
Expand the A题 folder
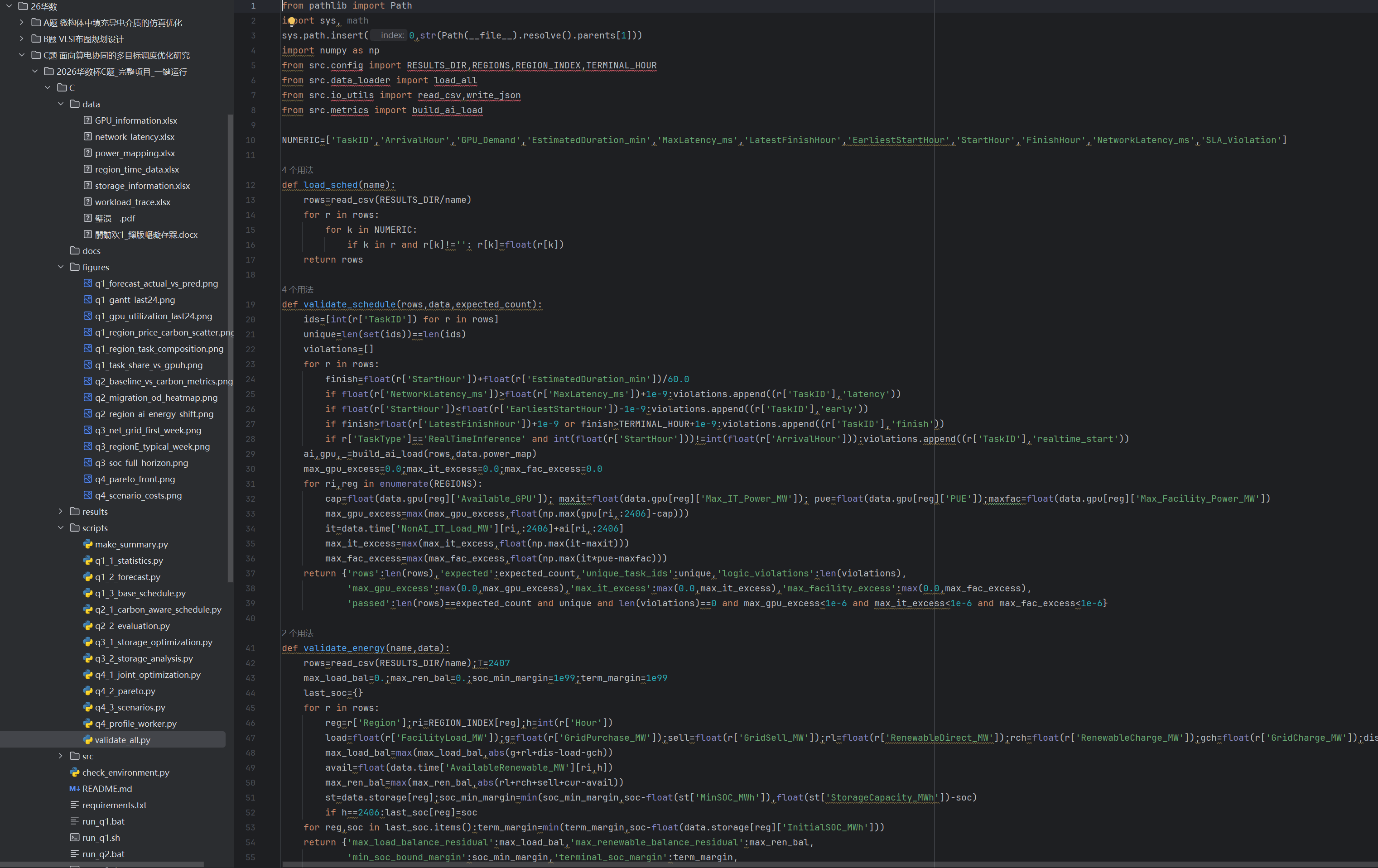(22, 23)
